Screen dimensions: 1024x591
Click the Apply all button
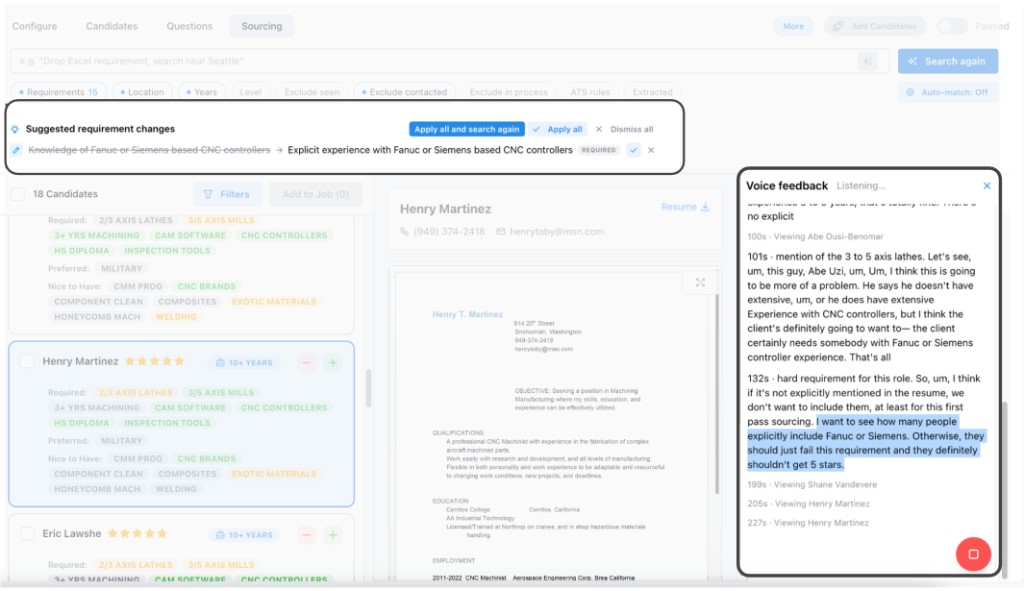click(x=558, y=129)
